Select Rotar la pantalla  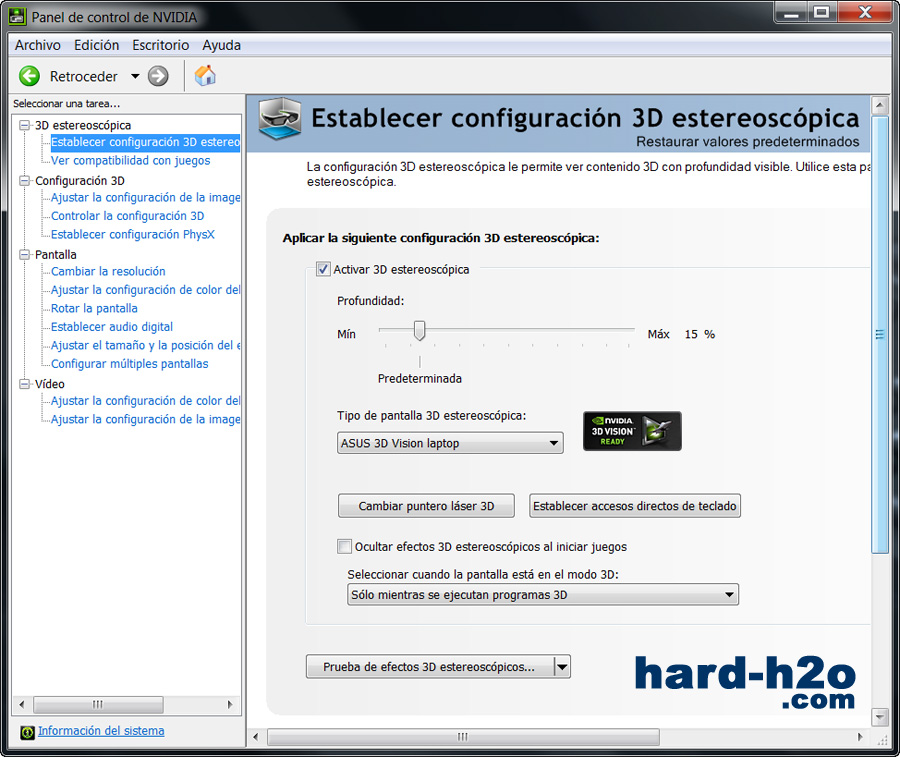pos(94,308)
